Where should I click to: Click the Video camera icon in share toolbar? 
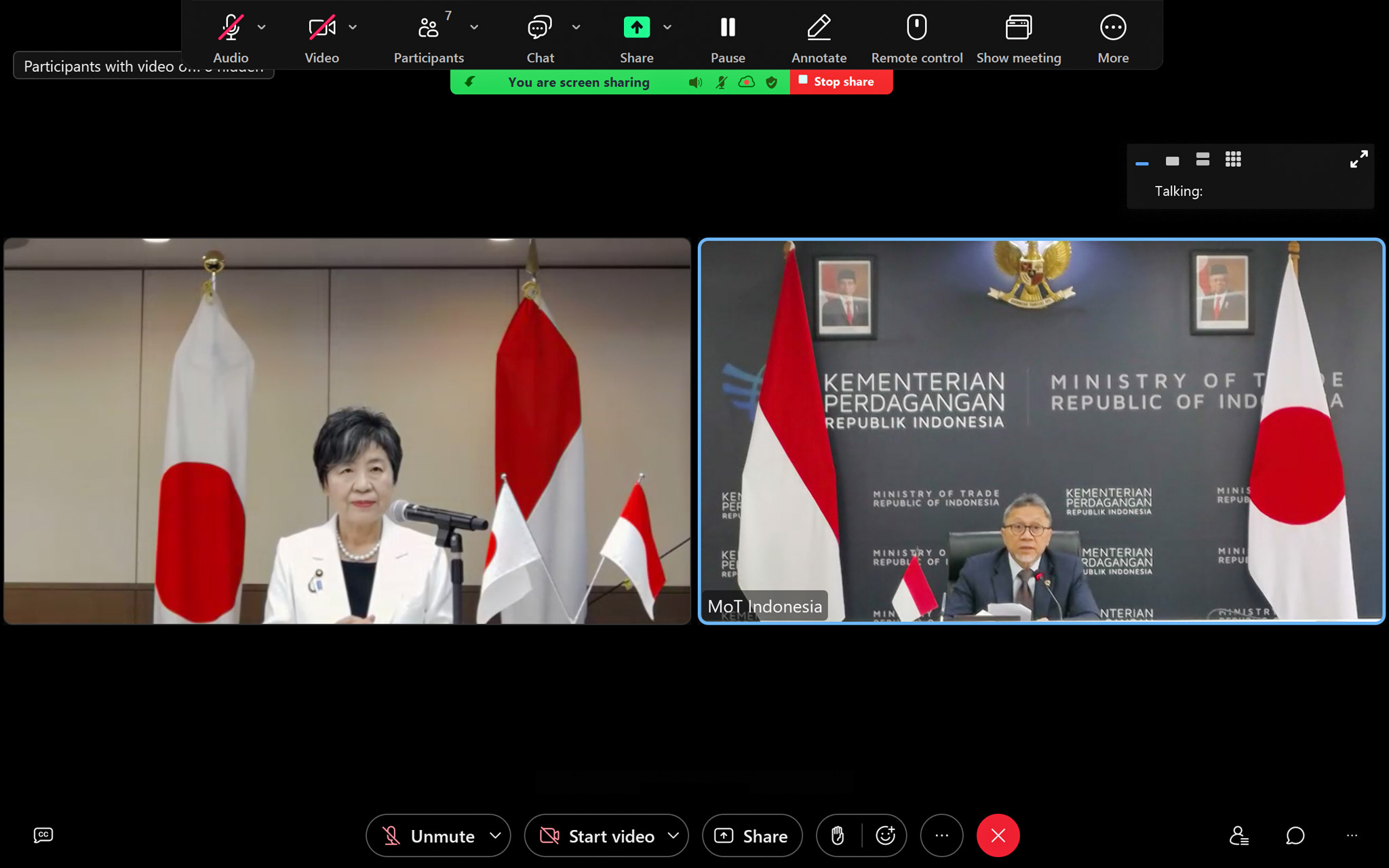321,28
